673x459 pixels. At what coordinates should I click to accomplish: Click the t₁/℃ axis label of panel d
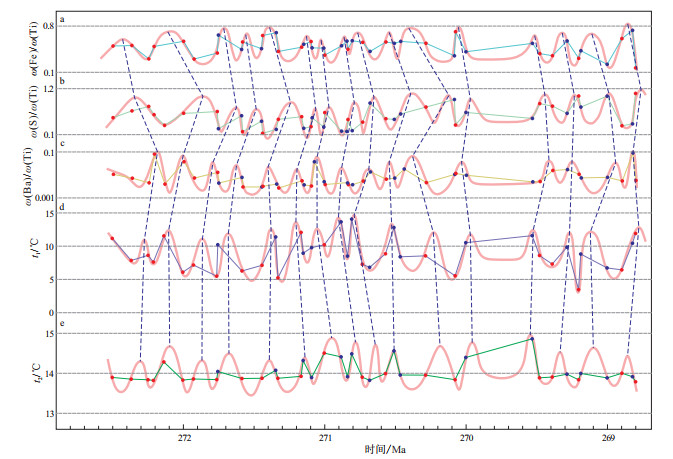click(x=35, y=246)
